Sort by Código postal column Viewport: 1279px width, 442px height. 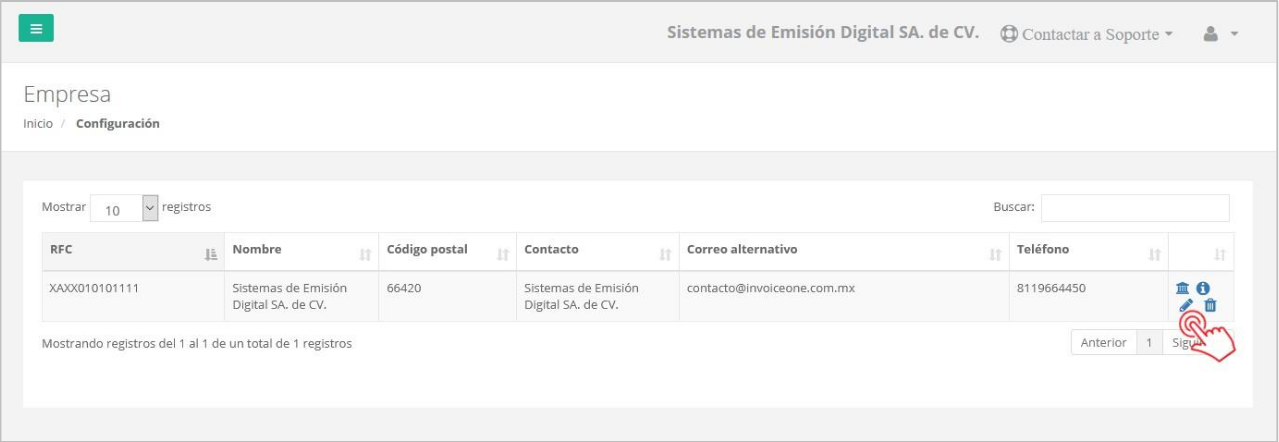coord(447,251)
